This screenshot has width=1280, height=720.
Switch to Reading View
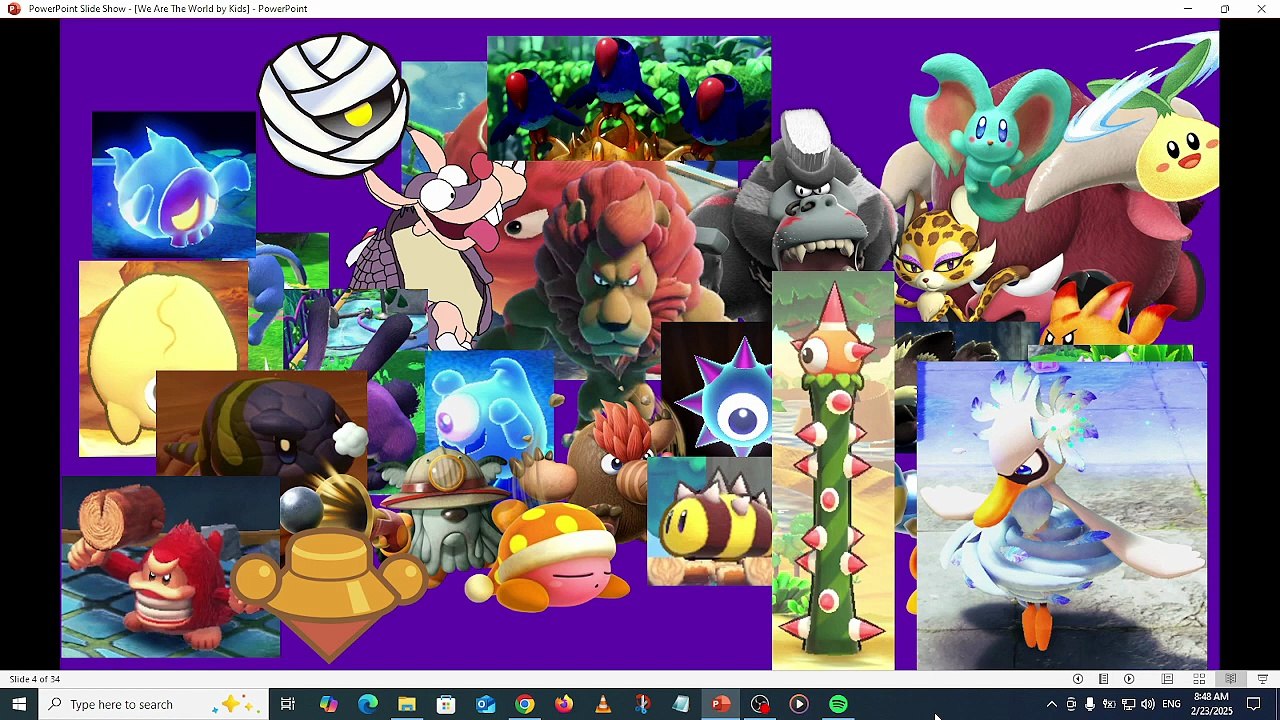(x=1231, y=679)
